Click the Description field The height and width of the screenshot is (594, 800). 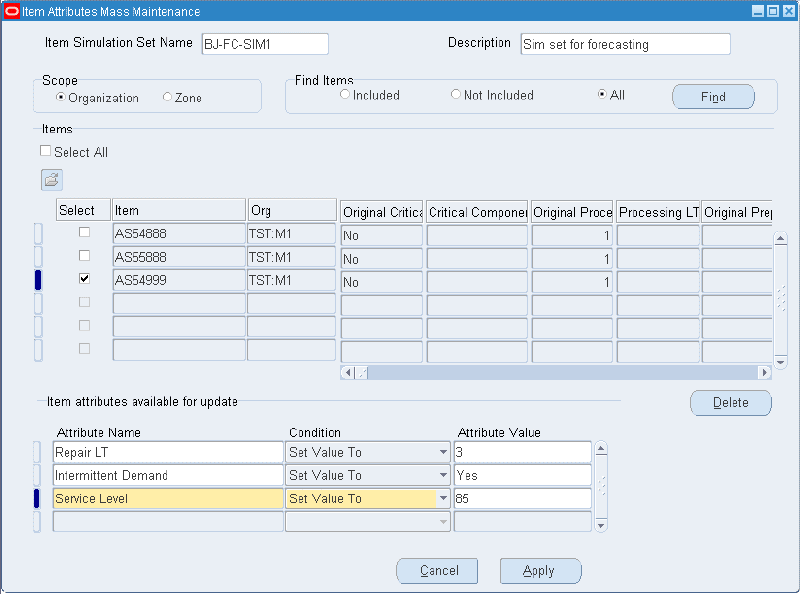click(626, 44)
